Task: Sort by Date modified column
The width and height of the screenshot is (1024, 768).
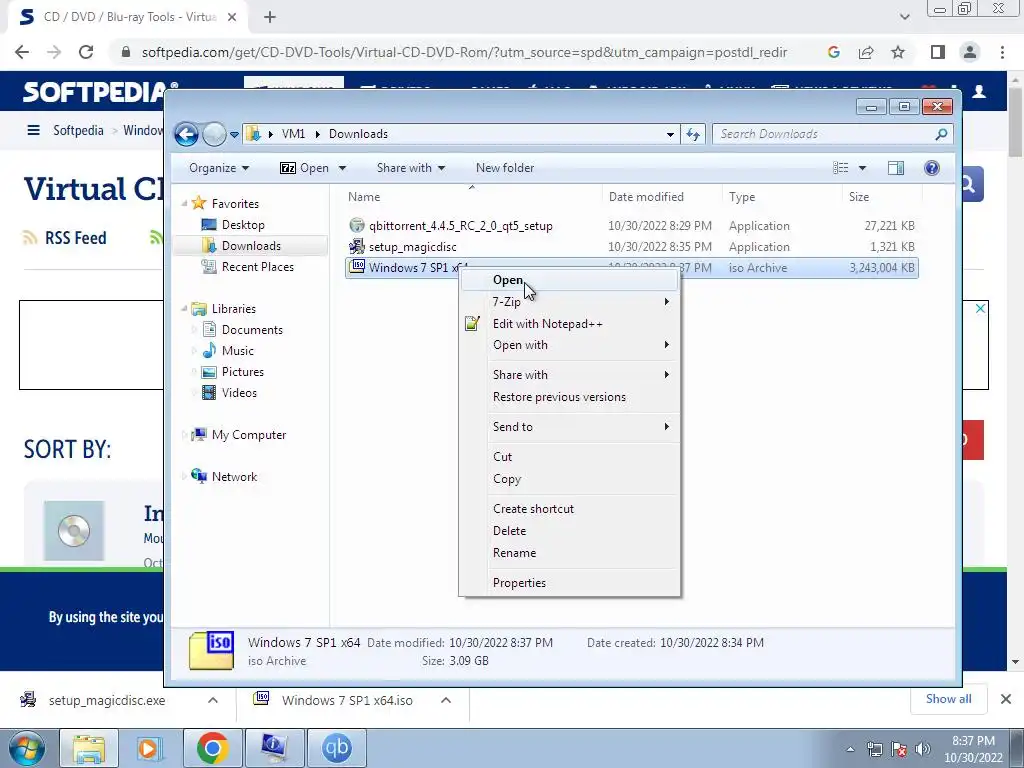Action: 646,197
